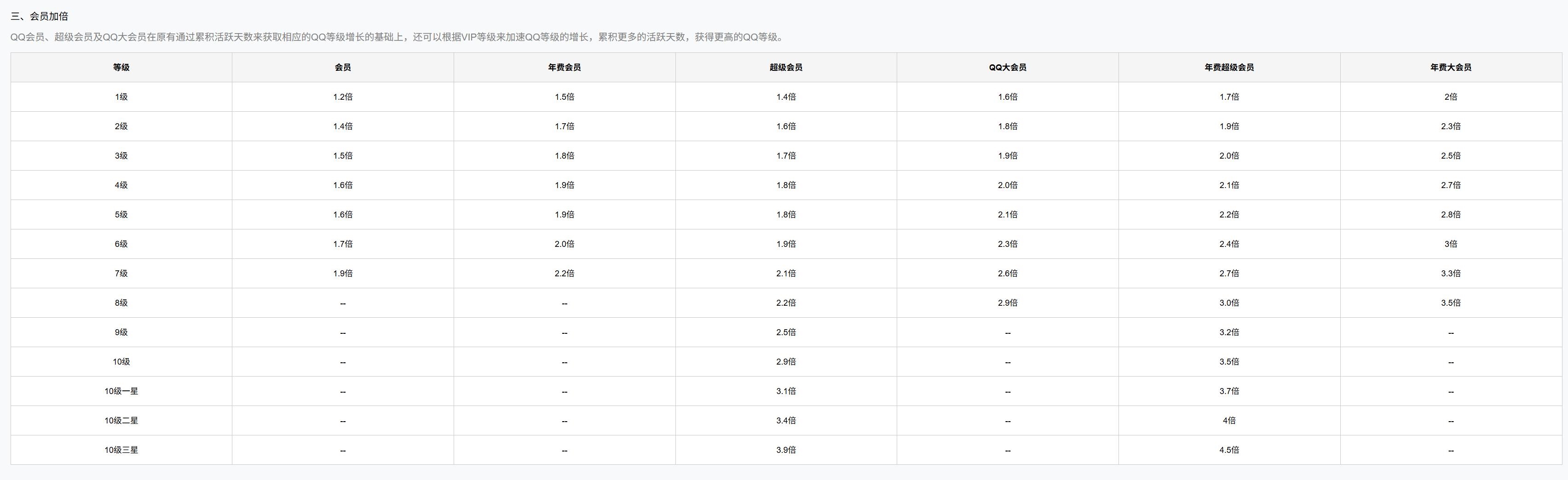Click the 3.3倍 cell in the 7级 row
The height and width of the screenshot is (480, 1568).
(x=1451, y=274)
